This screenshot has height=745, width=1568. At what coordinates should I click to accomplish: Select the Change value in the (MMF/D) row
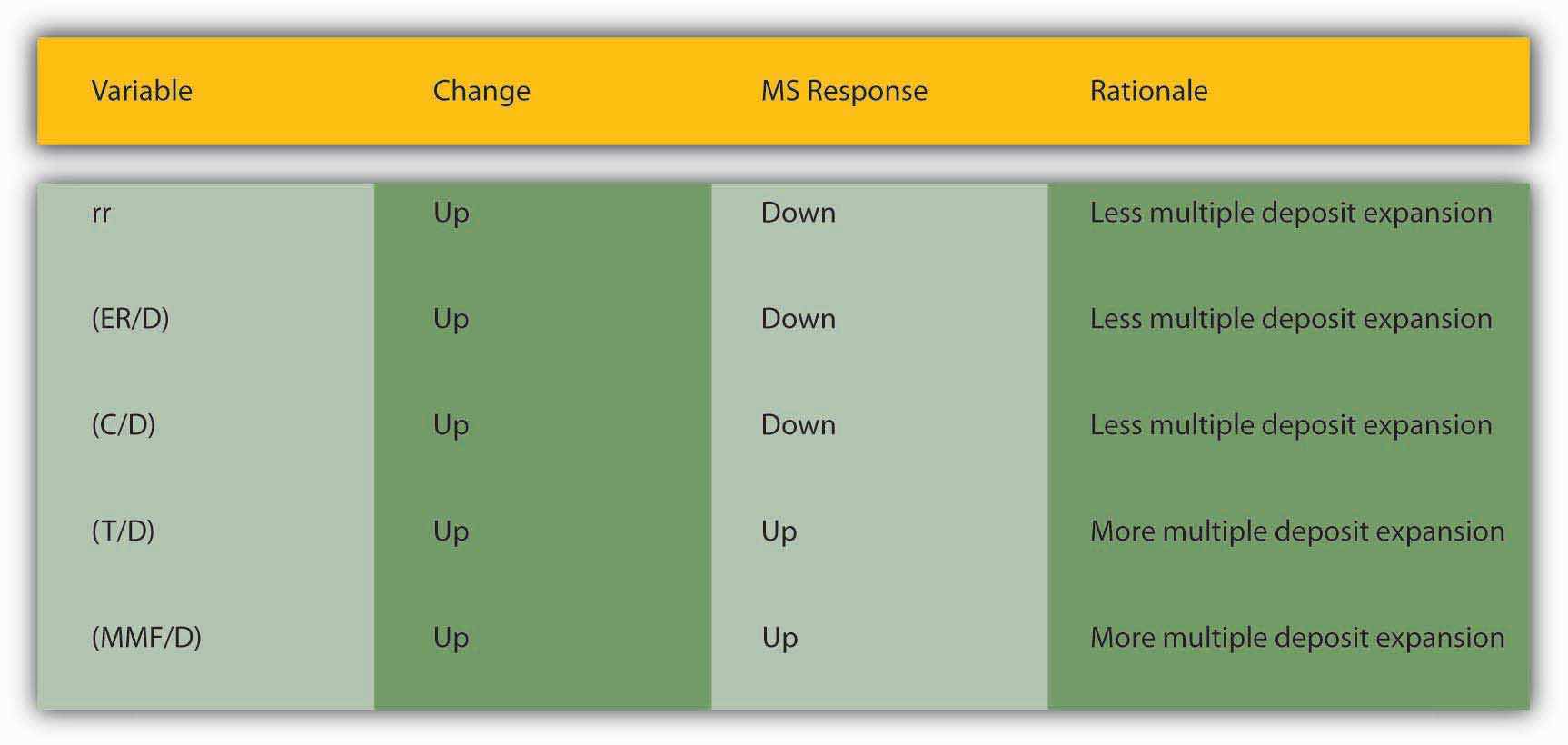coord(451,638)
